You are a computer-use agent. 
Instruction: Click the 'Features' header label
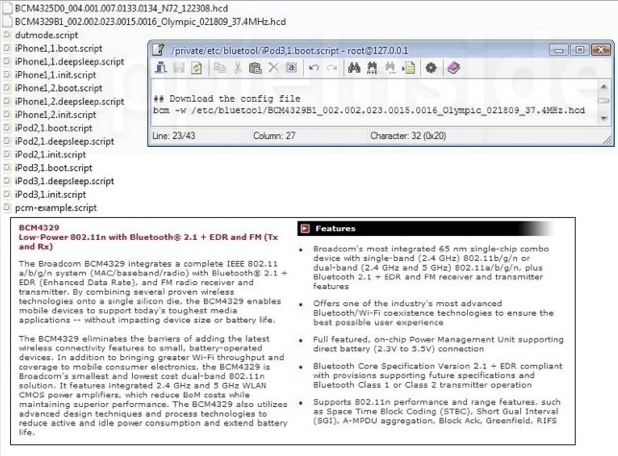pos(335,229)
